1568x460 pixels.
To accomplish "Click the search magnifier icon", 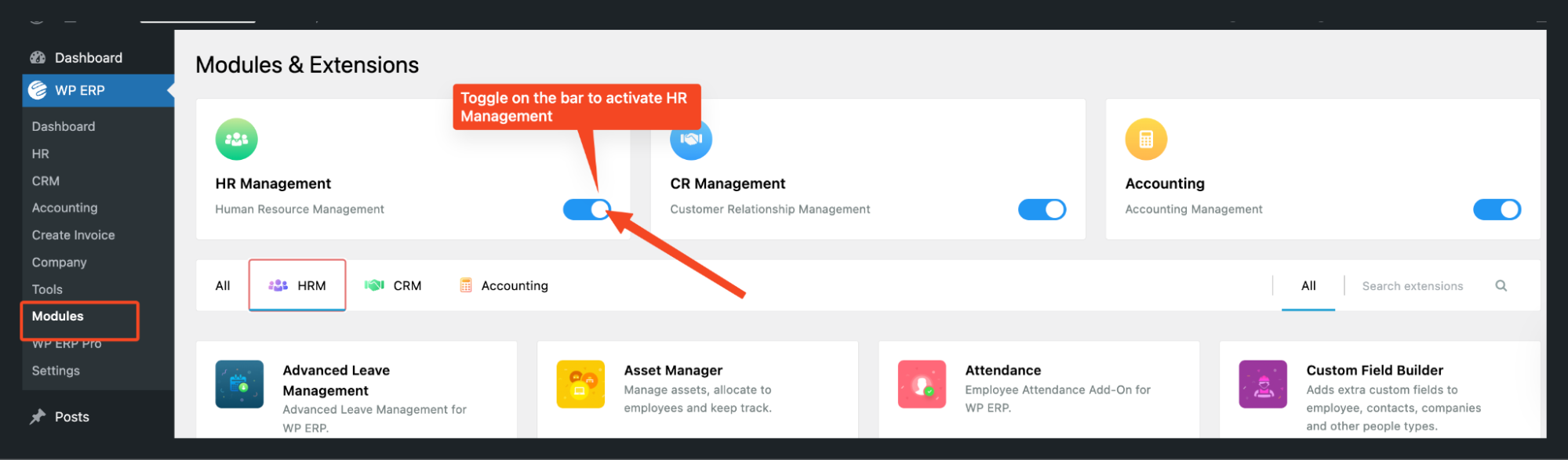I will point(1501,286).
